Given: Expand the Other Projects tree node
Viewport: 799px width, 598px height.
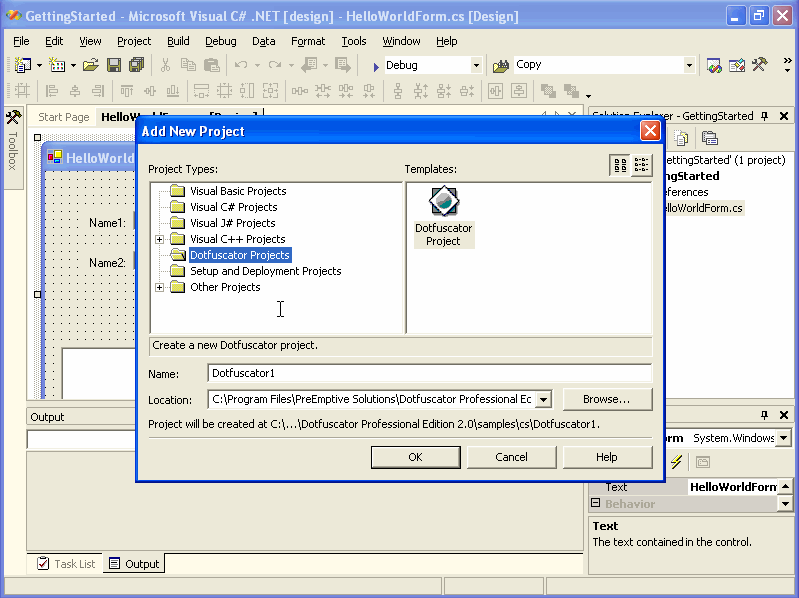Looking at the screenshot, I should pos(160,287).
